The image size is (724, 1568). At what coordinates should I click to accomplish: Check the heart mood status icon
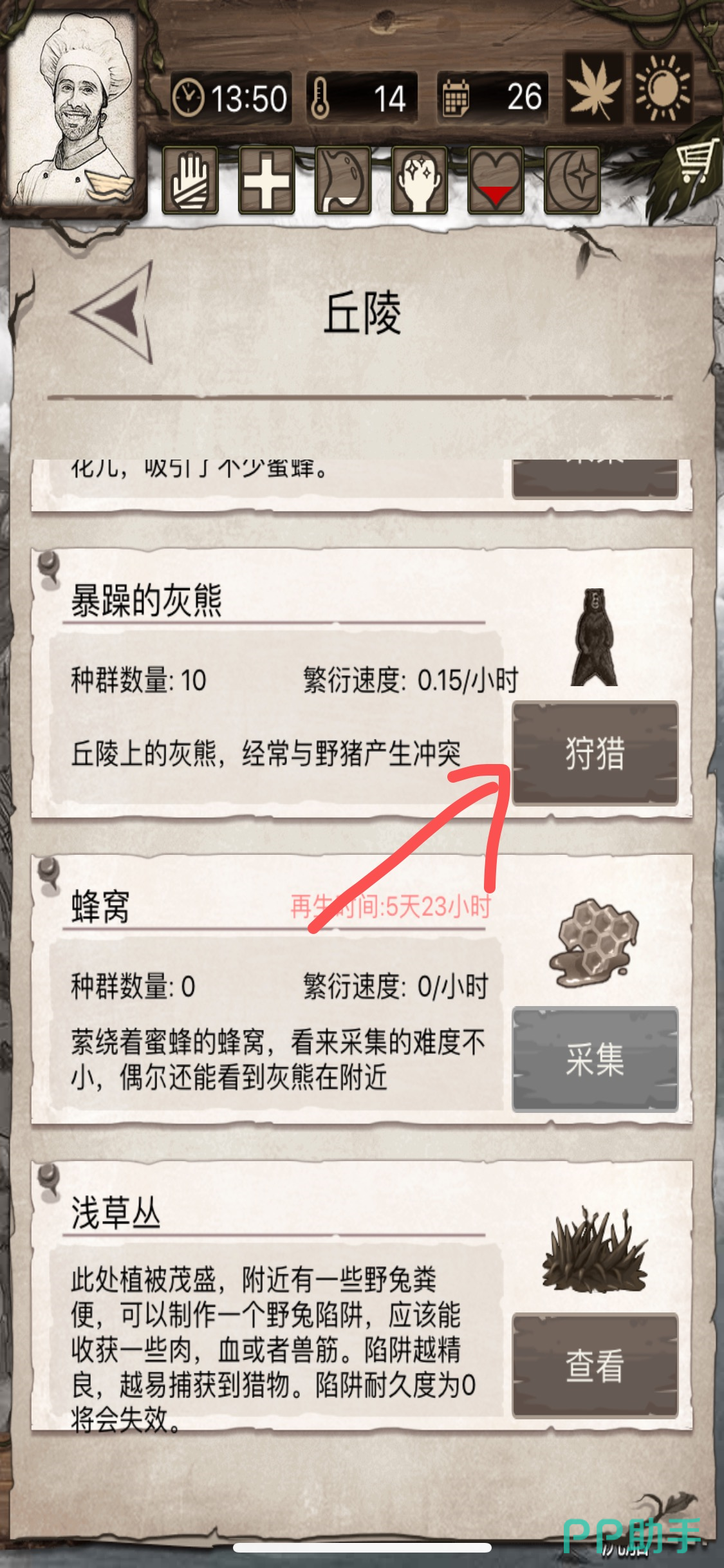point(496,180)
